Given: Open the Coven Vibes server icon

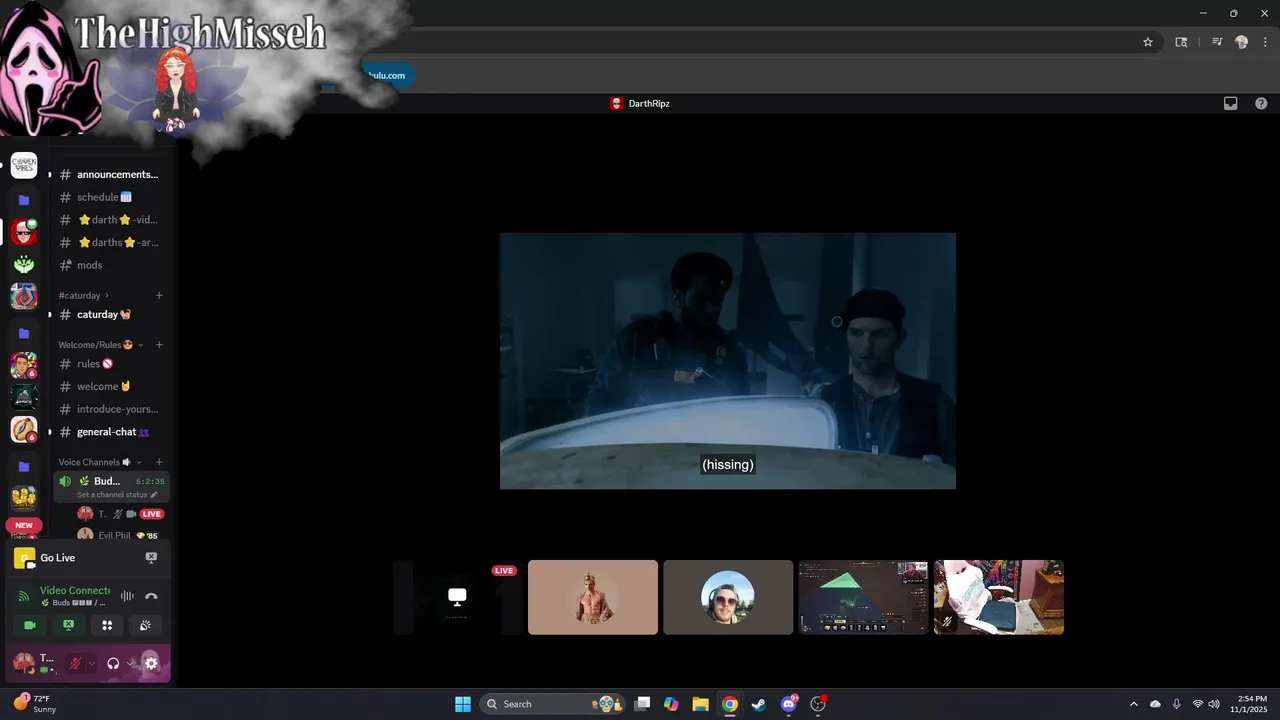Looking at the screenshot, I should coord(24,166).
